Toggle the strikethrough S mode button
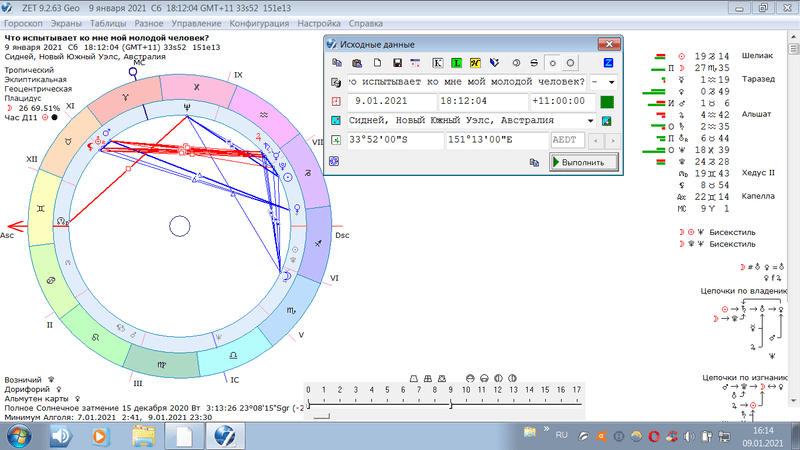Screen dimensions: 800x450 click(x=534, y=63)
